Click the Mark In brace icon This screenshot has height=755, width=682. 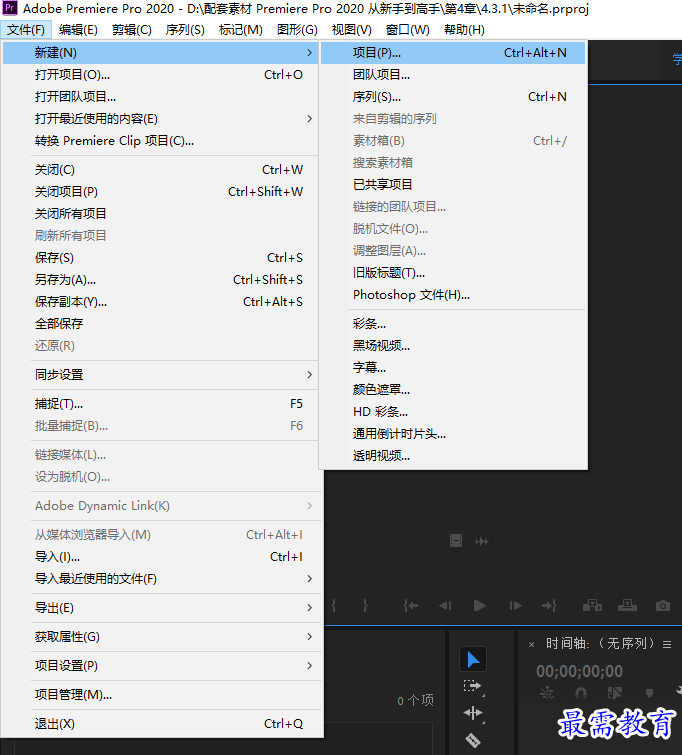point(333,606)
